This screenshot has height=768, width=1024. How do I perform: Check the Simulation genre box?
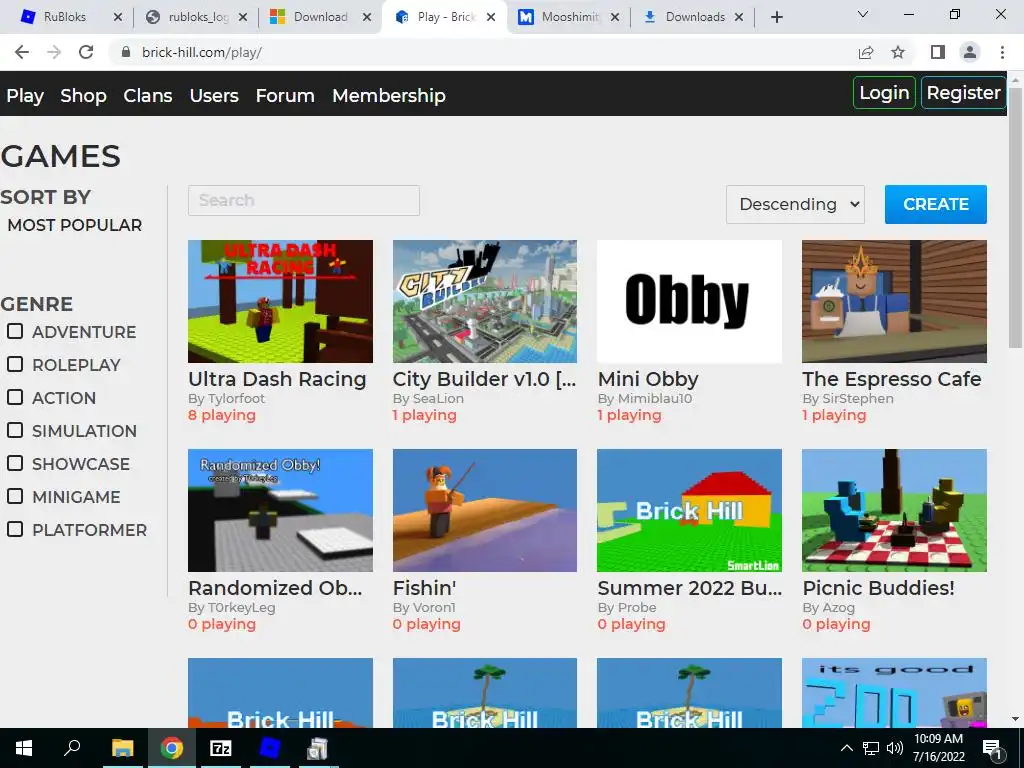[14, 430]
